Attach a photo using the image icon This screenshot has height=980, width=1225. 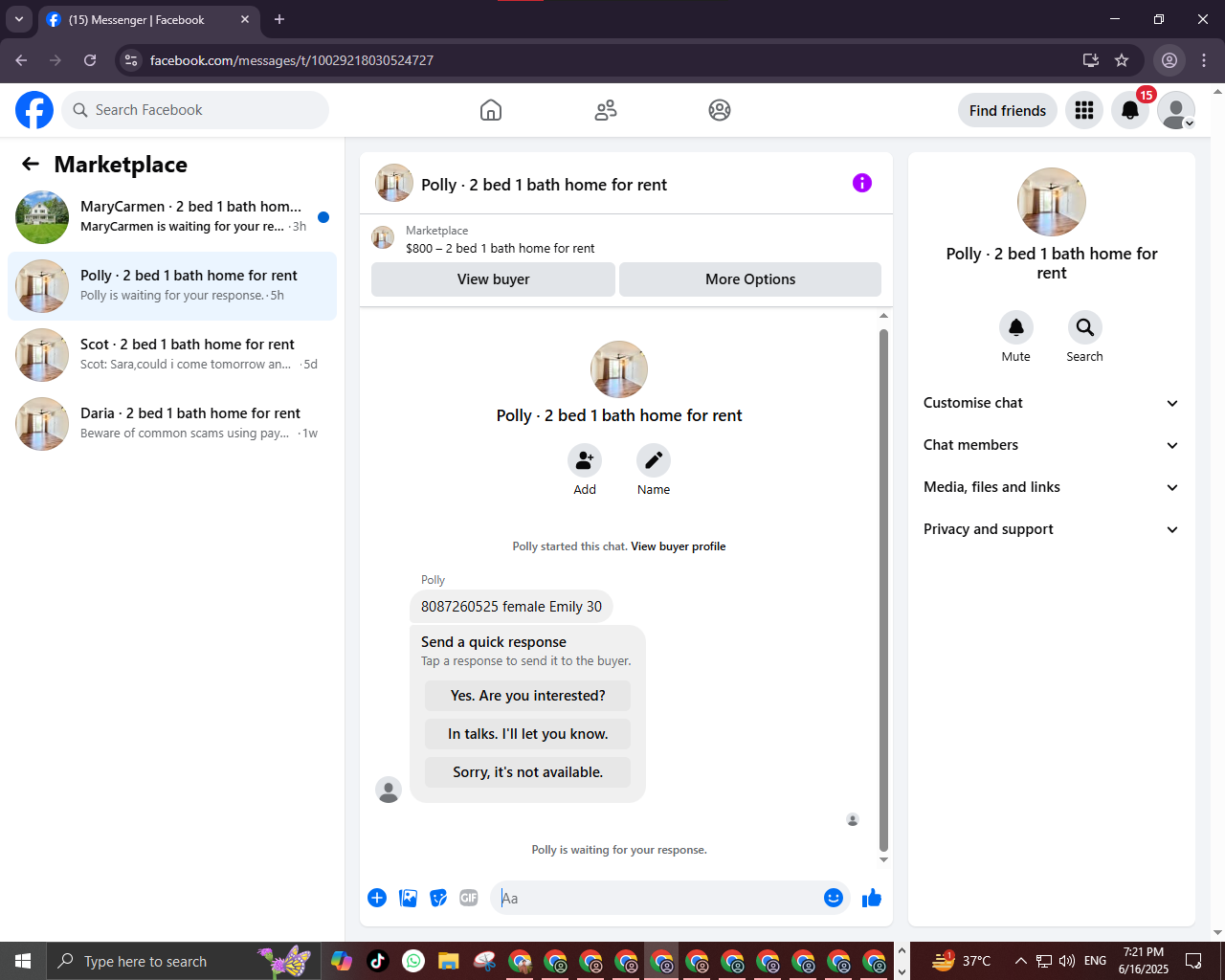pyautogui.click(x=408, y=898)
